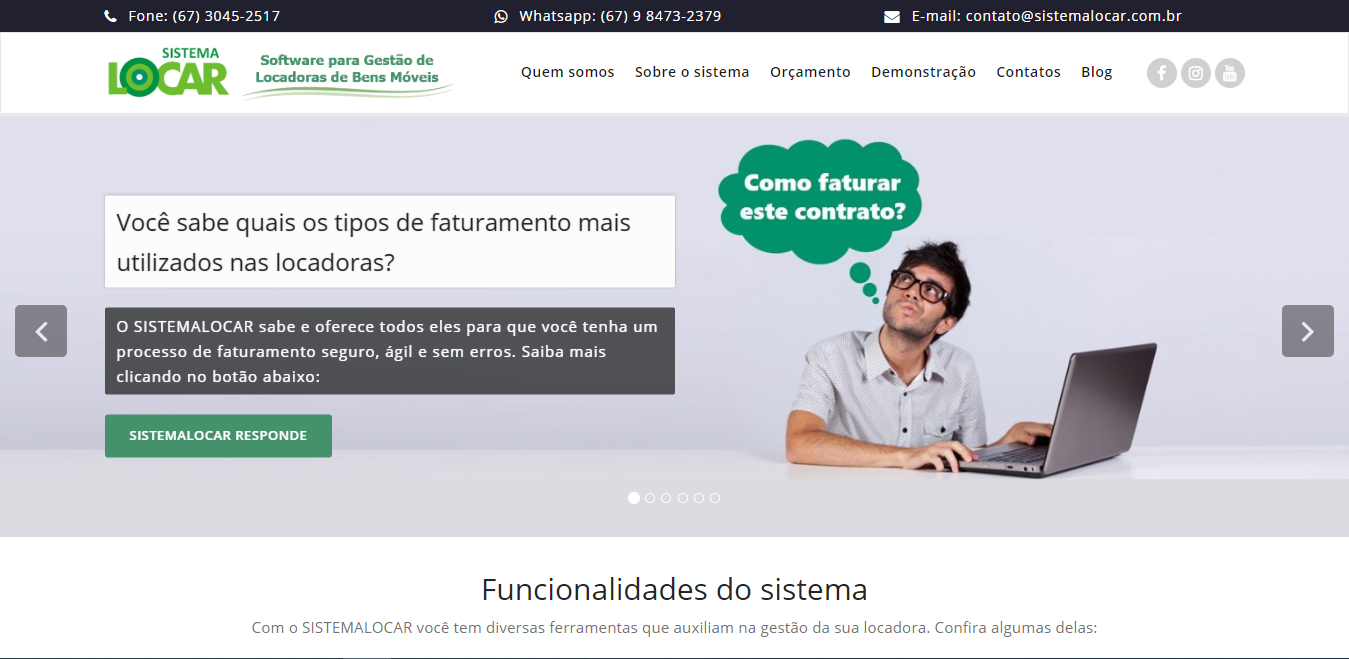
Task: Click the WhatsApp icon in top bar
Action: pos(501,16)
